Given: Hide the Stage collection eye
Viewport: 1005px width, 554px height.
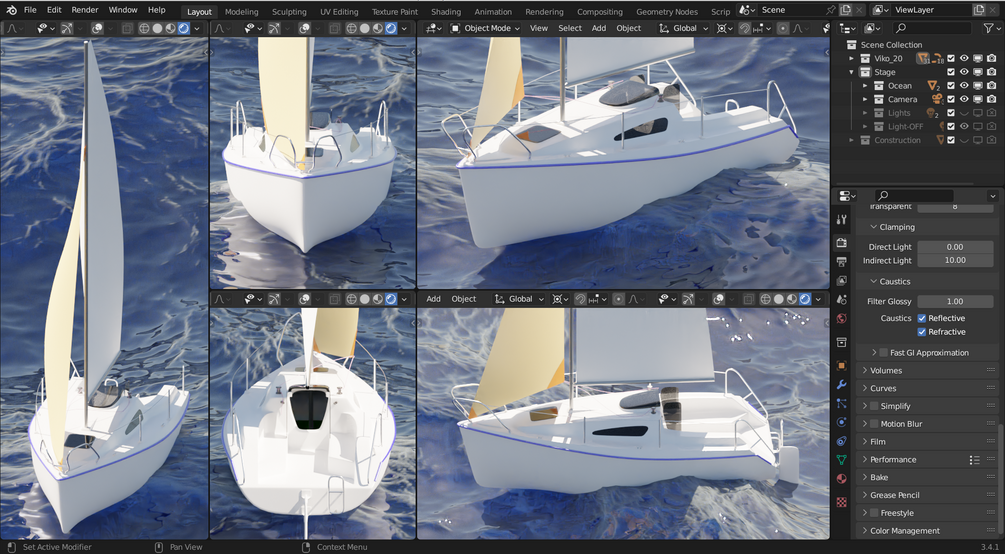Looking at the screenshot, I should click(964, 72).
